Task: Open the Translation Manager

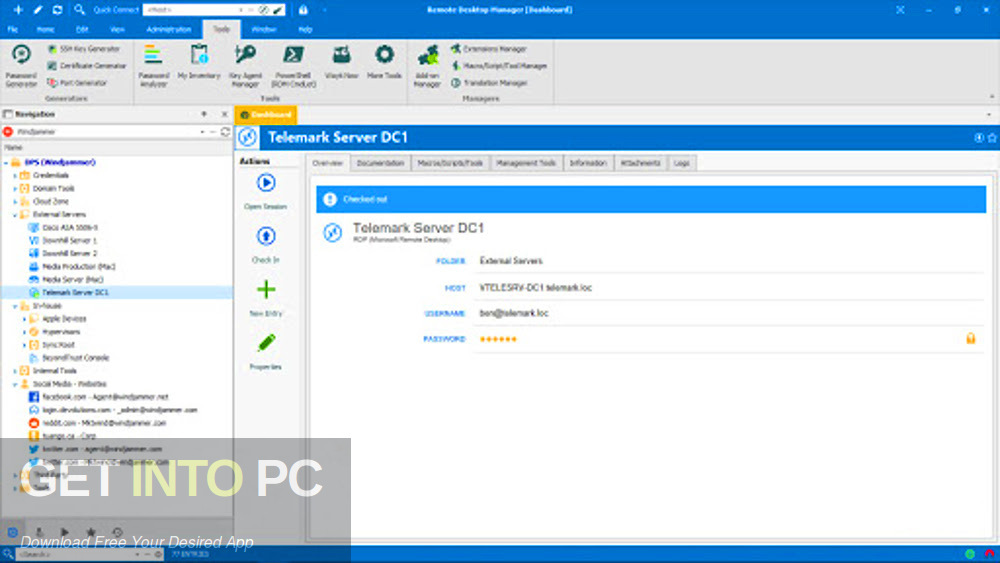Action: (x=489, y=83)
